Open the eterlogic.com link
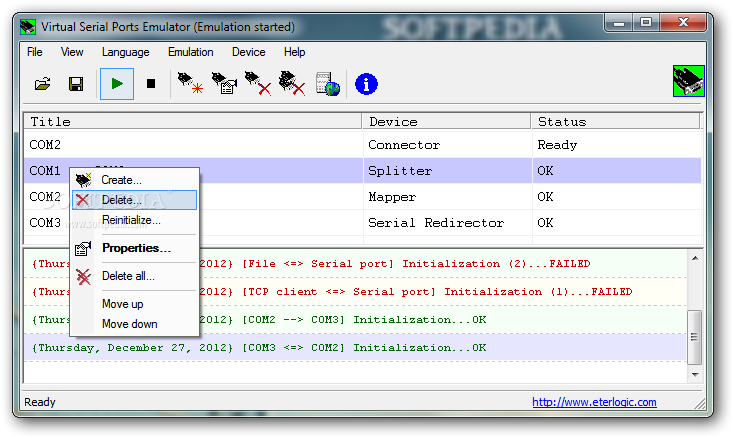Image resolution: width=734 pixels, height=438 pixels. (x=594, y=402)
